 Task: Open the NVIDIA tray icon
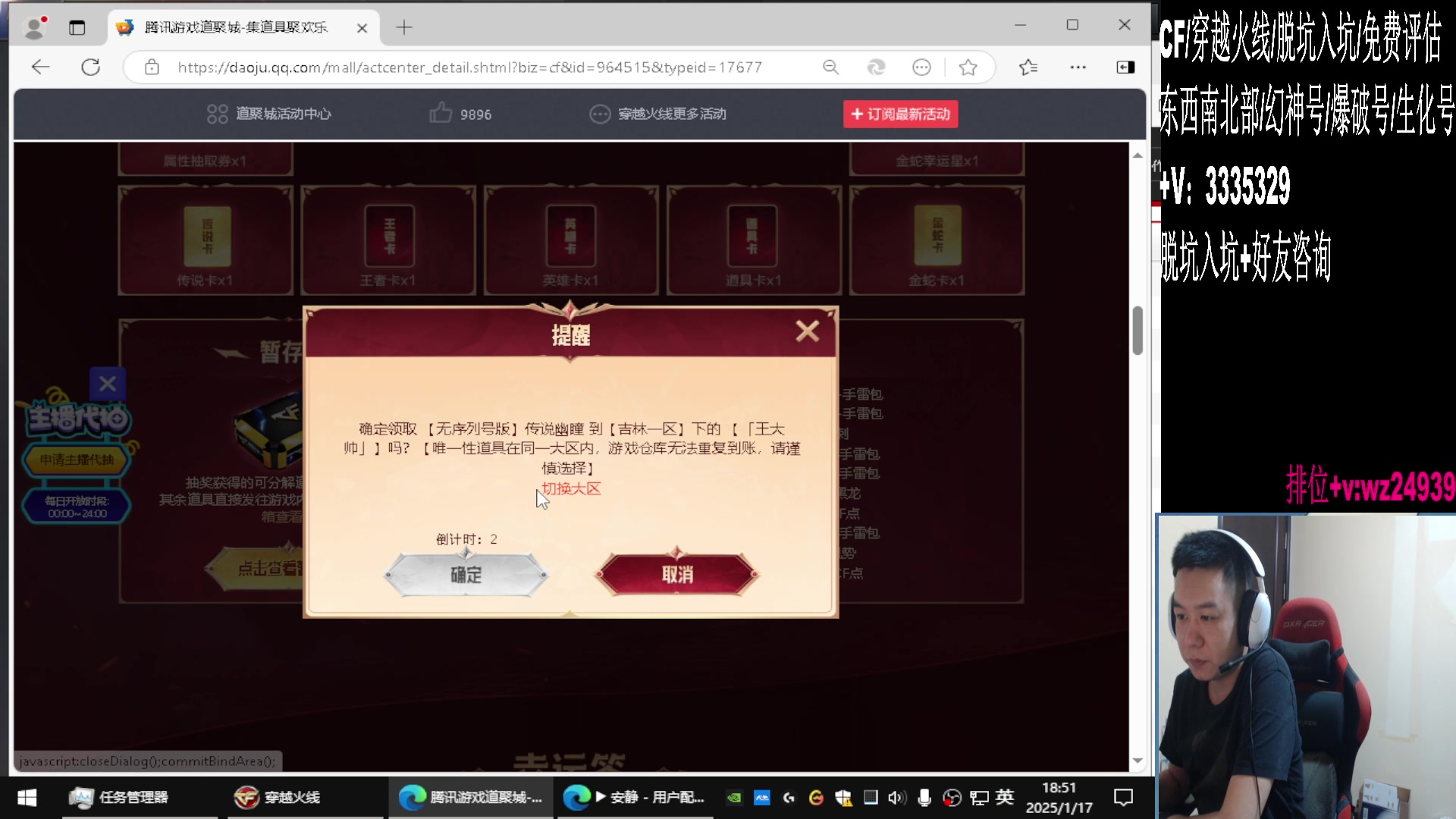coord(734,798)
